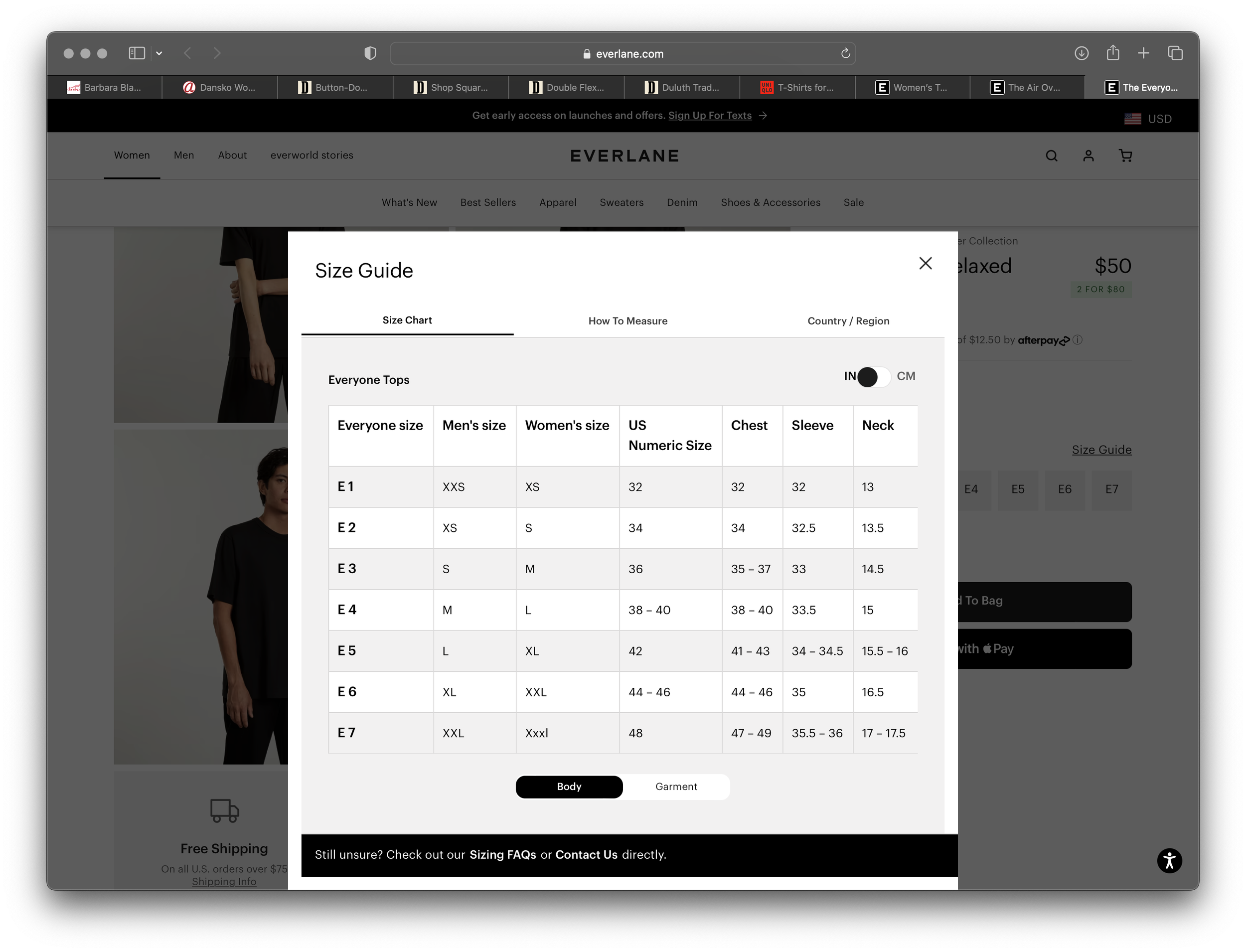Select the Garment measurement option
This screenshot has width=1246, height=952.
click(675, 787)
